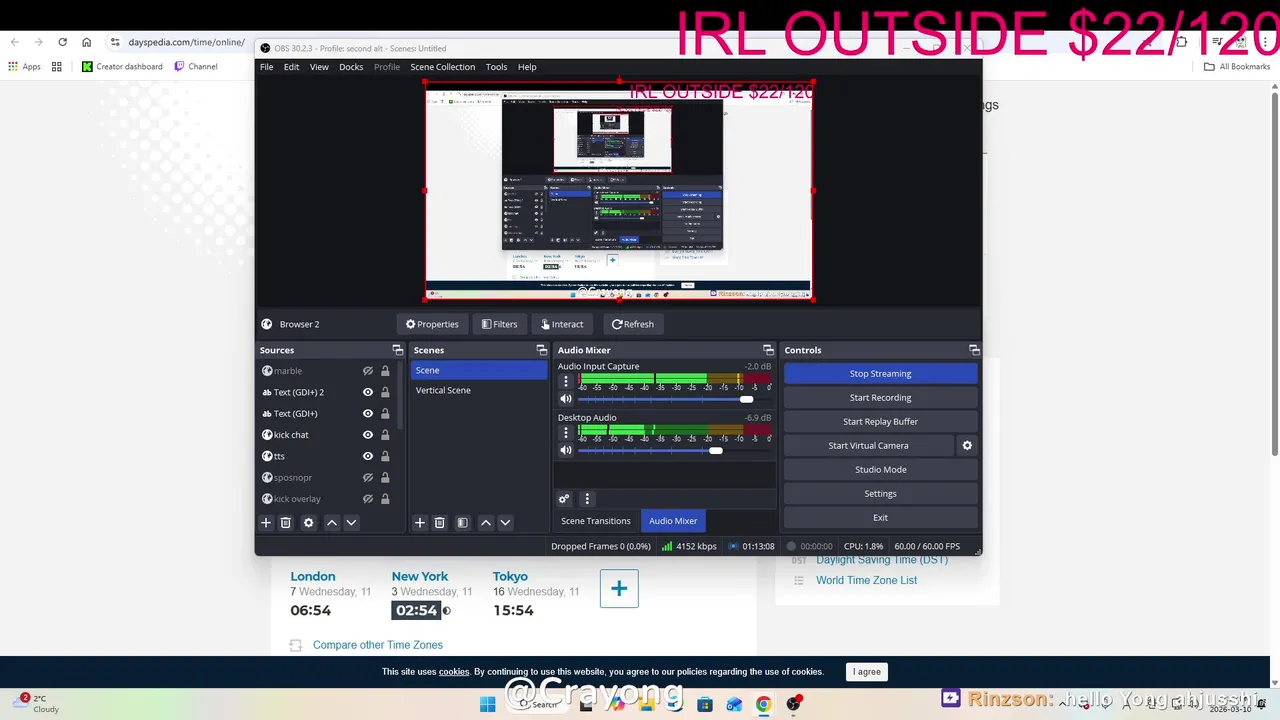Viewport: 1280px width, 720px height.
Task: Pop out the Scenes dock
Action: click(541, 350)
